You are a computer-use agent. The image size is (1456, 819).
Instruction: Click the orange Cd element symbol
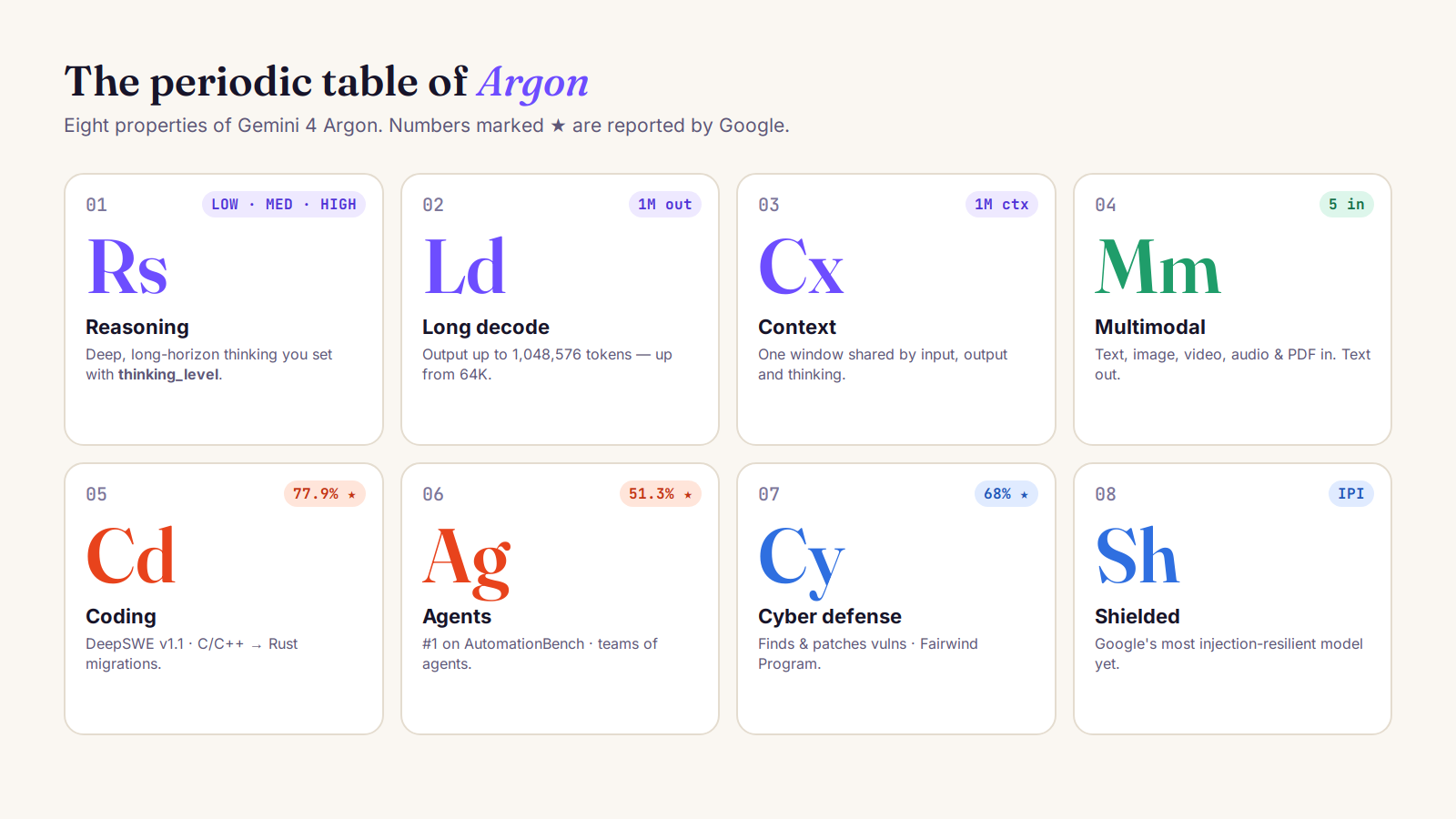pos(130,556)
